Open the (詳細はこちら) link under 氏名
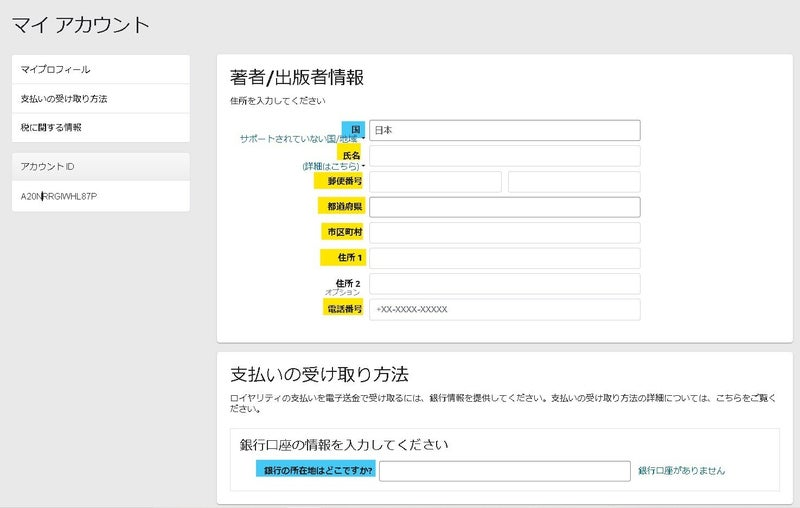The width and height of the screenshot is (800, 508). point(332,166)
